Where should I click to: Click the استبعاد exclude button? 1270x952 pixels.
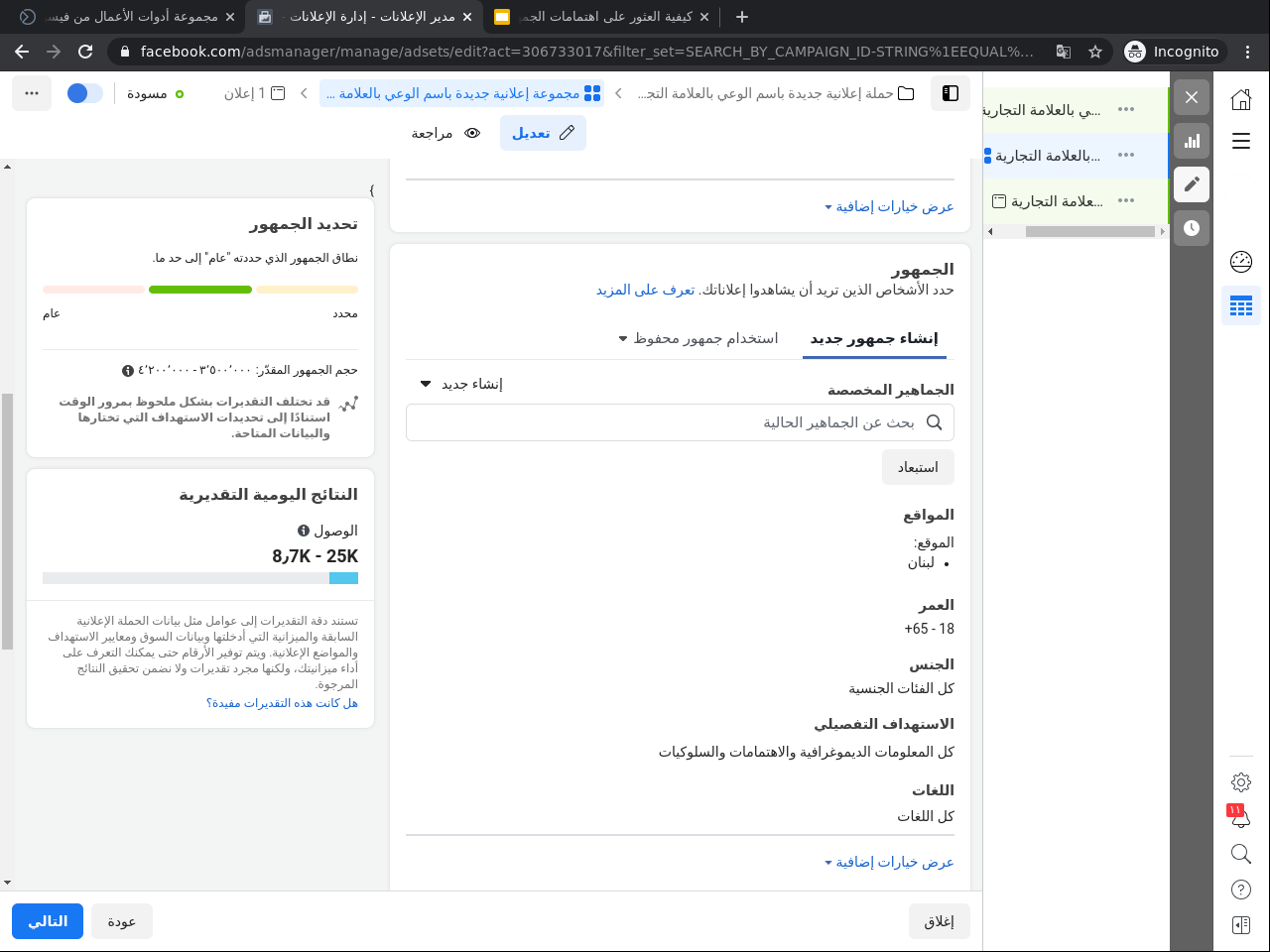(x=918, y=467)
